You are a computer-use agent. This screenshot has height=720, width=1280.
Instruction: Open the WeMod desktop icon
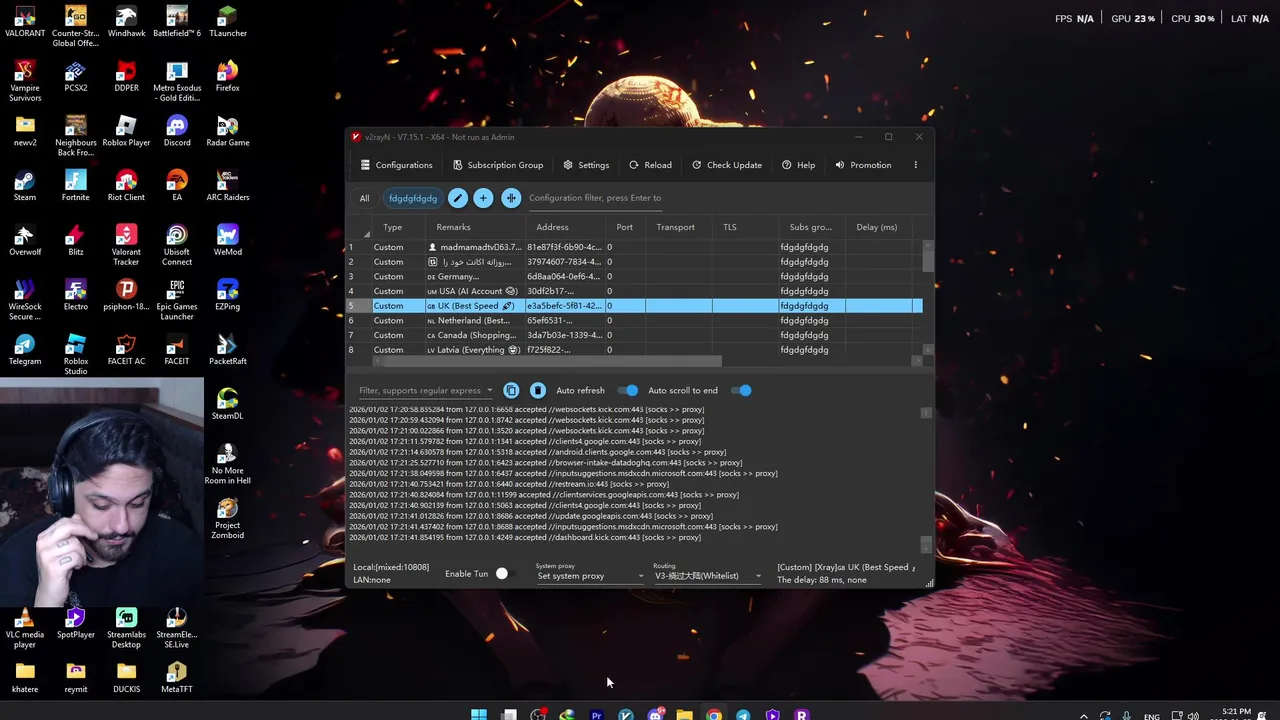[x=227, y=241]
